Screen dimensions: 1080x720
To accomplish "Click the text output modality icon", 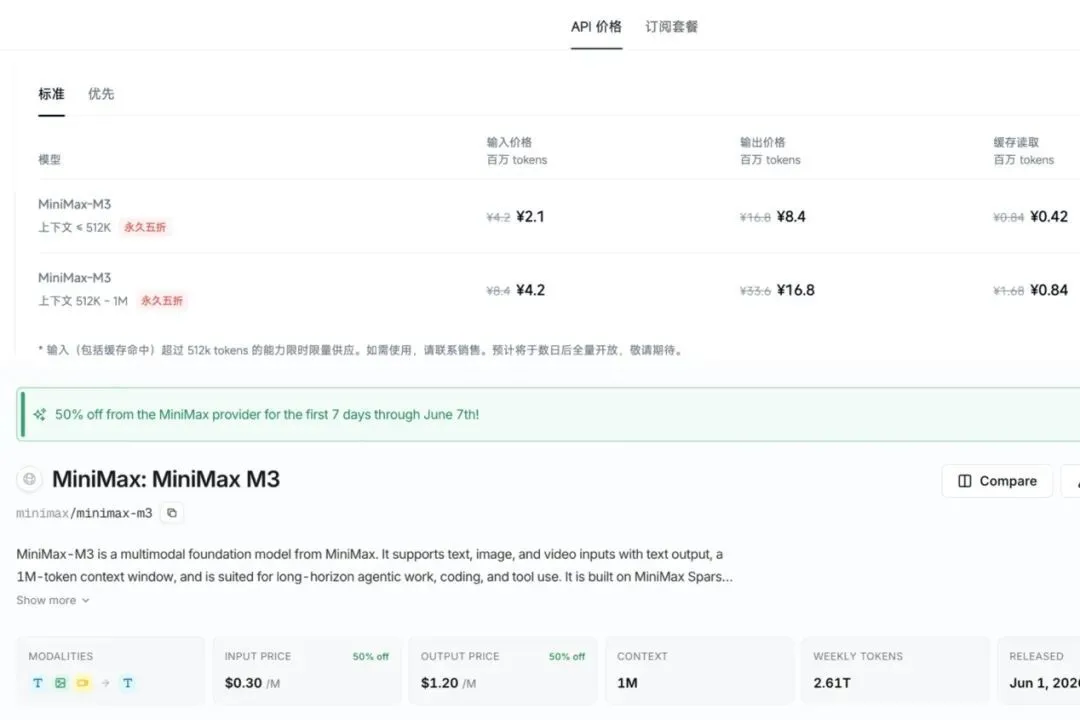I will 127,683.
